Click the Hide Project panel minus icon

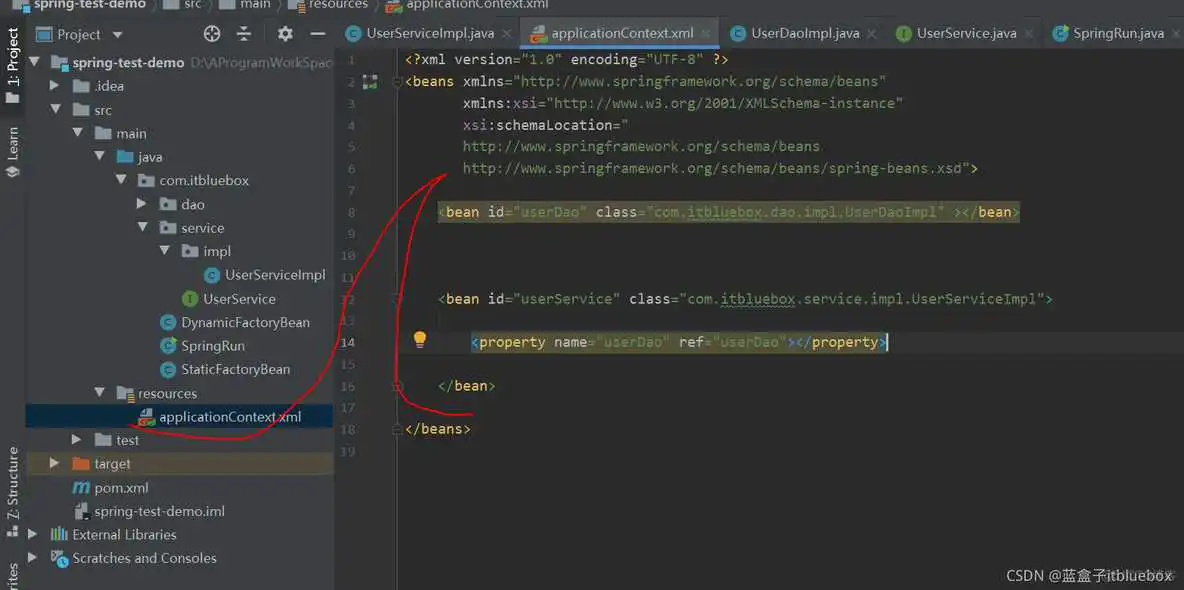[317, 33]
